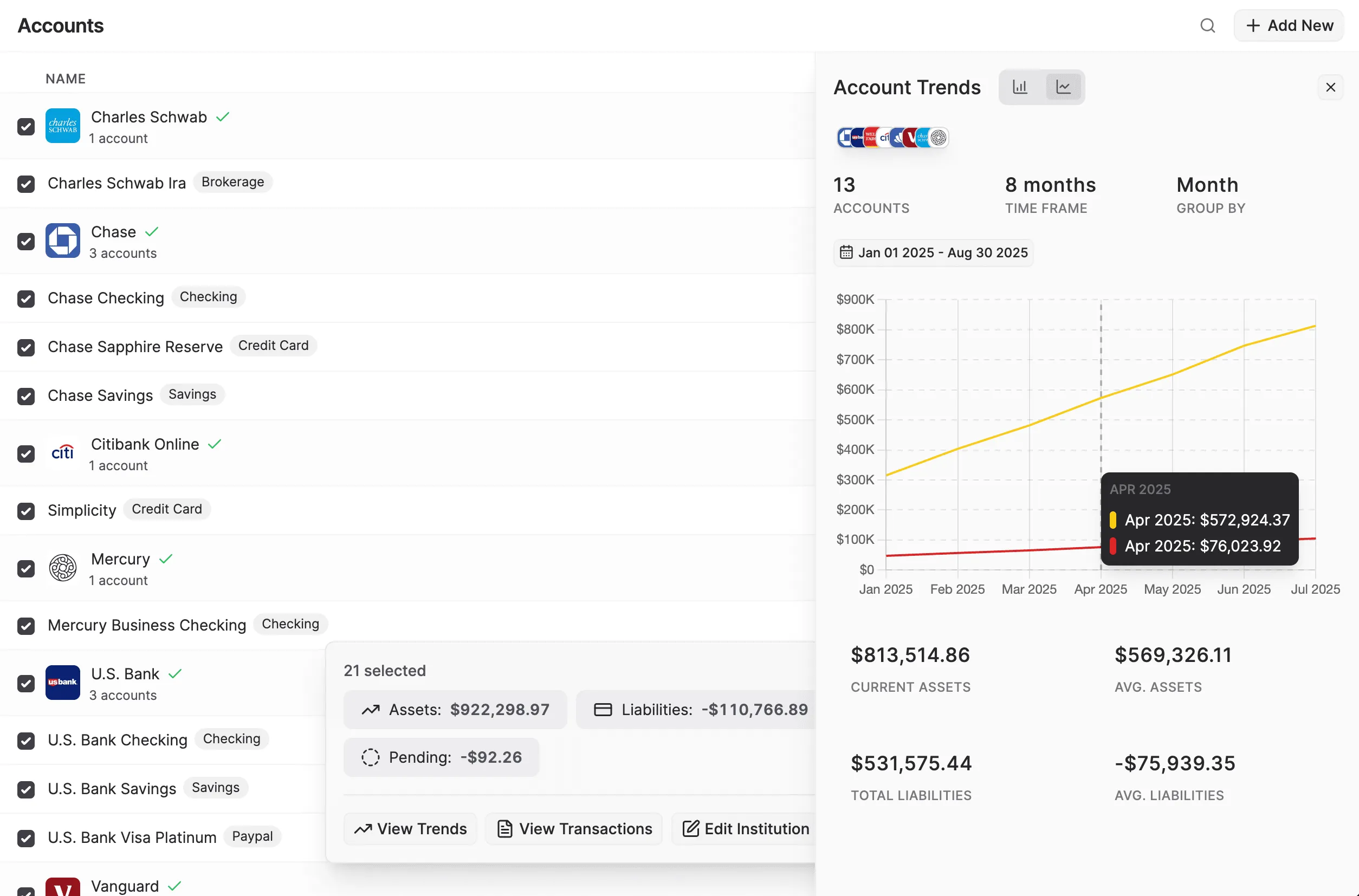Uncheck the Chase Checking account
This screenshot has height=896, width=1359.
point(27,299)
